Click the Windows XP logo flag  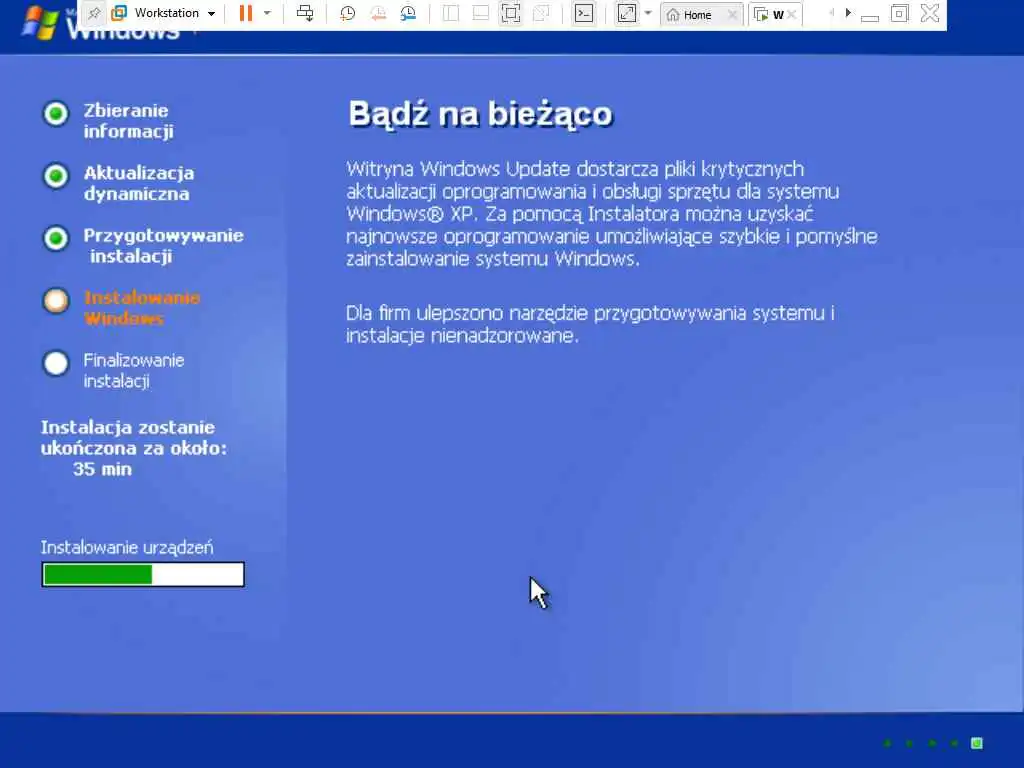(40, 24)
